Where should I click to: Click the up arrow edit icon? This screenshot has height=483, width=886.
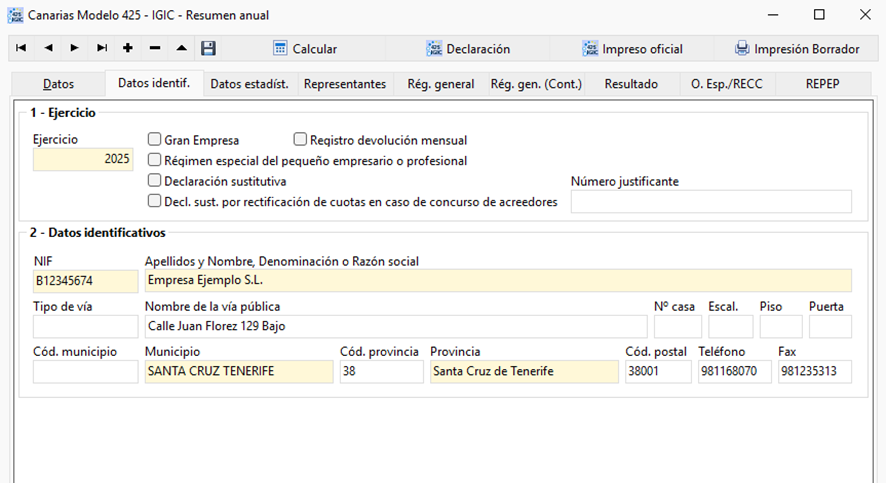(x=181, y=49)
